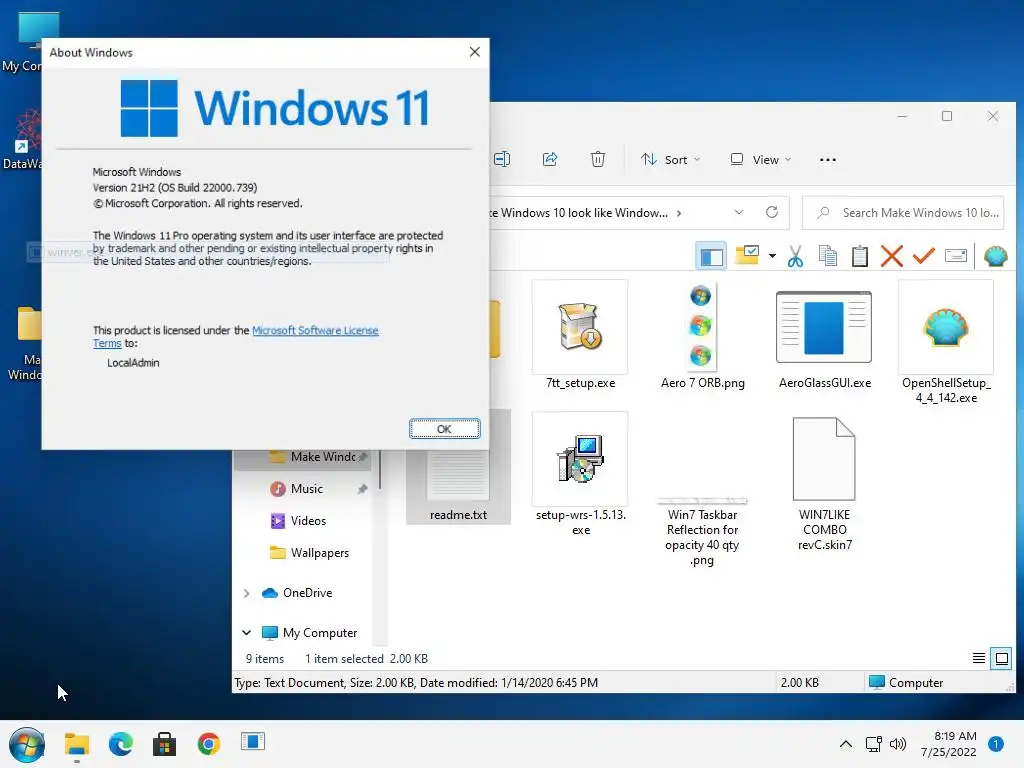
Task: Click the Search Make Windows 10 field
Action: coord(903,213)
